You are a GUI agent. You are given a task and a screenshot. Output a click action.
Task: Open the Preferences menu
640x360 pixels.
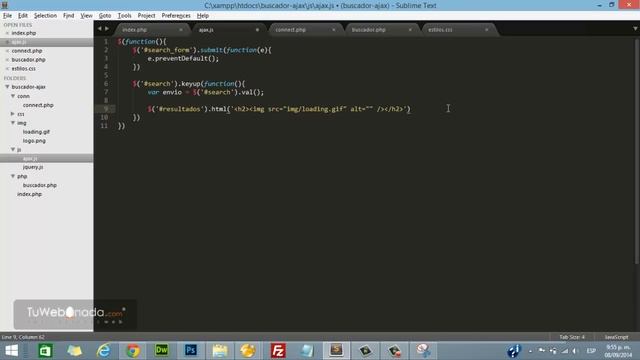(x=176, y=16)
